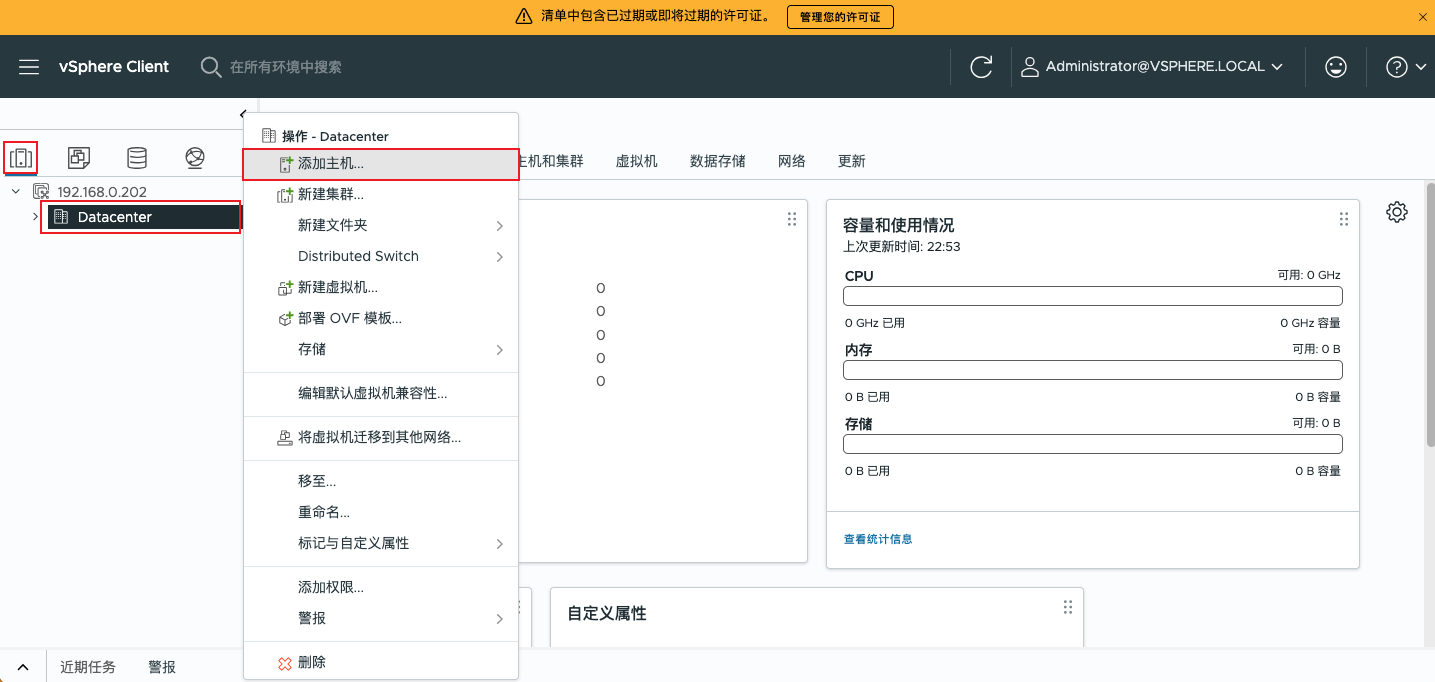This screenshot has height=682, width=1435.
Task: Click the 管理您的许可证 button
Action: (840, 17)
